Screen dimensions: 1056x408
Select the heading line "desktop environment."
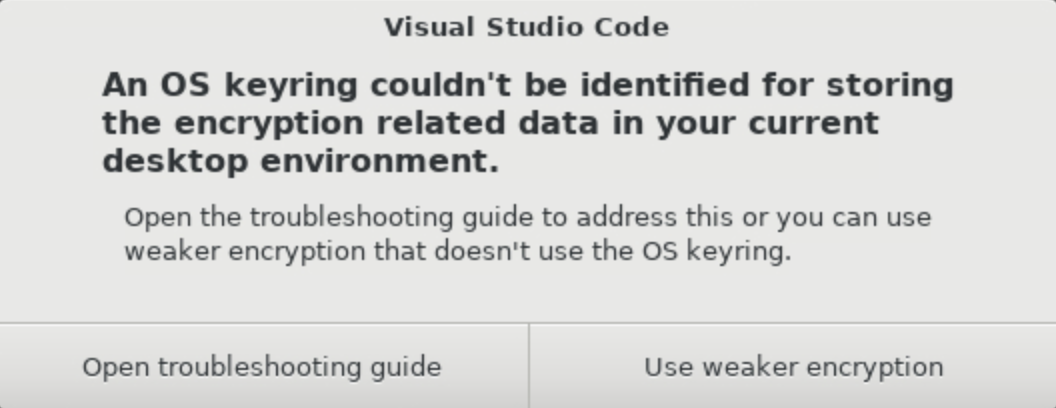pyautogui.click(x=300, y=161)
